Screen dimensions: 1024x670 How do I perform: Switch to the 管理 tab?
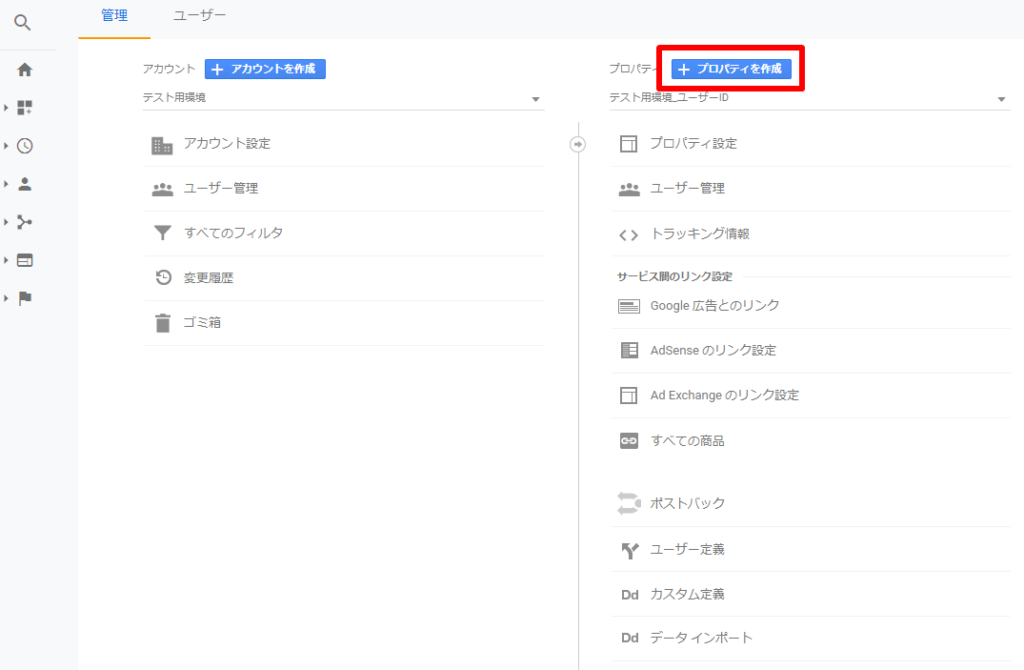114,16
